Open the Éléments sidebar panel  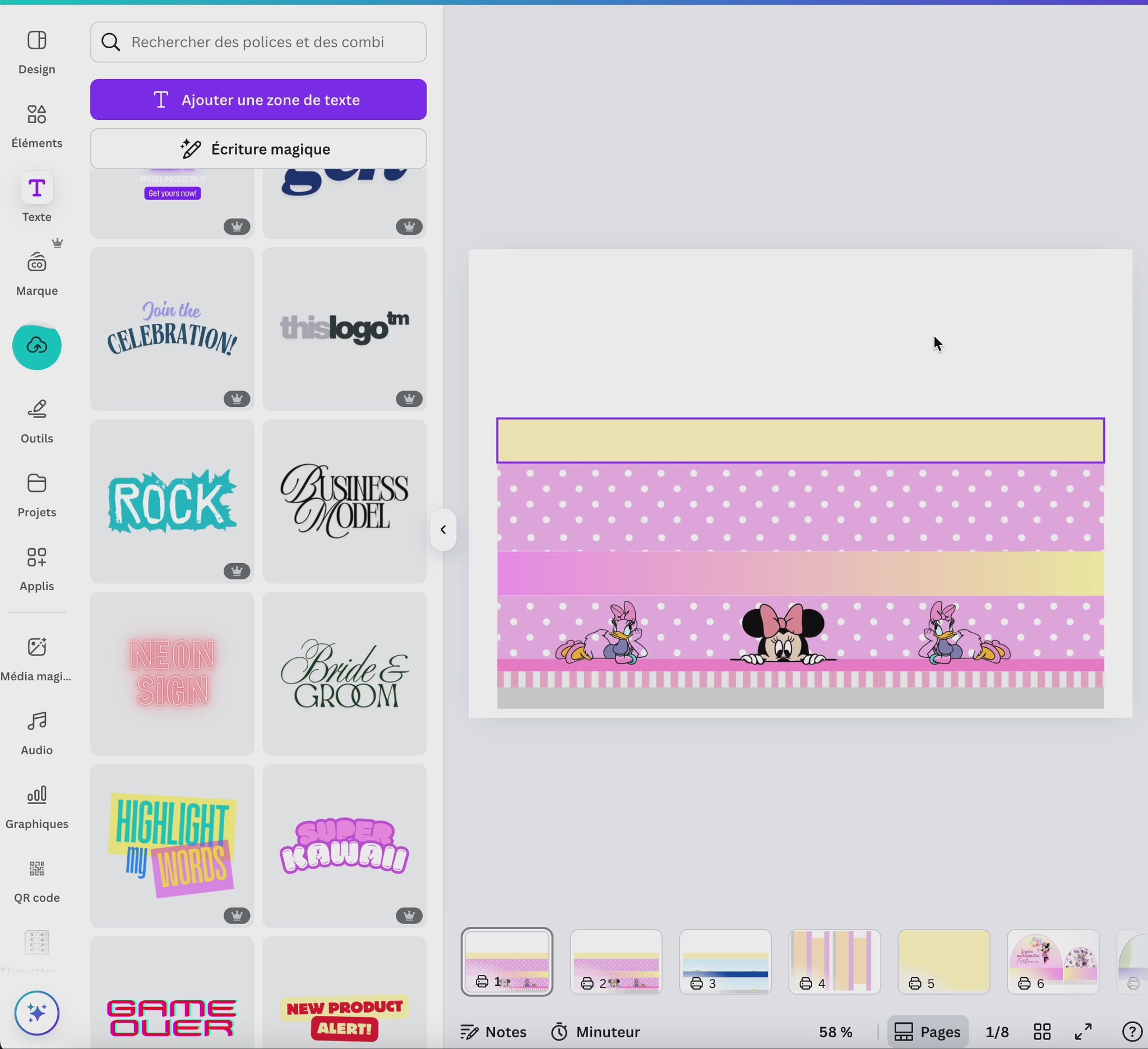tap(36, 125)
